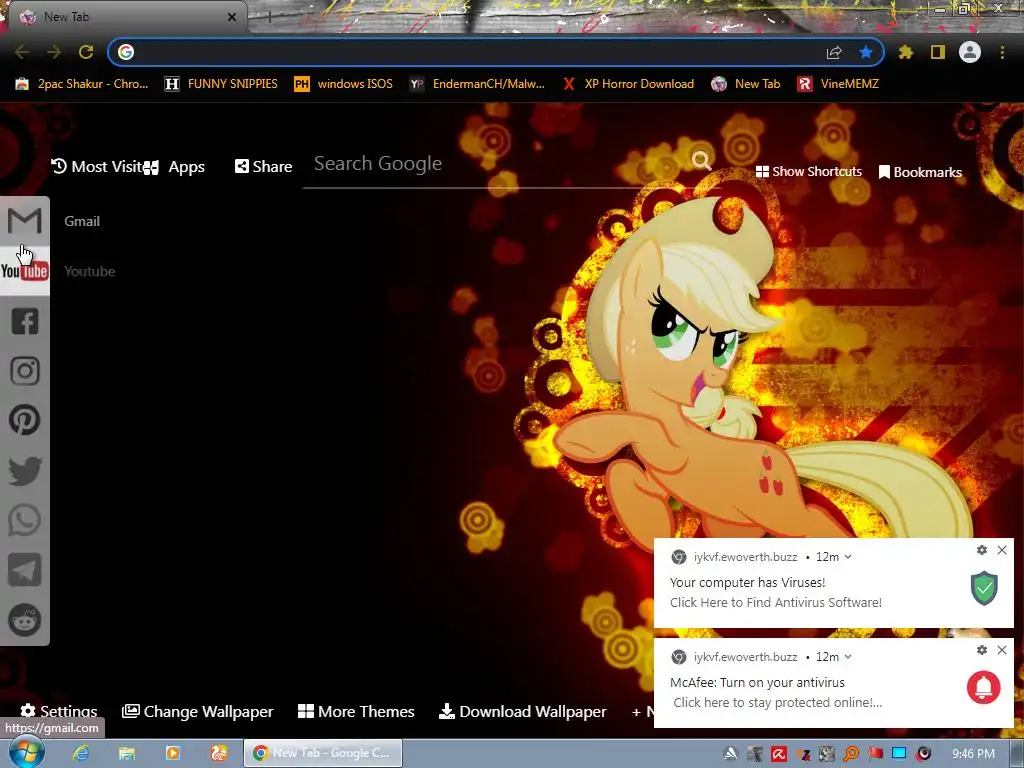Dismiss the McAfee antivirus notification
This screenshot has height=768, width=1024.
[x=1002, y=650]
